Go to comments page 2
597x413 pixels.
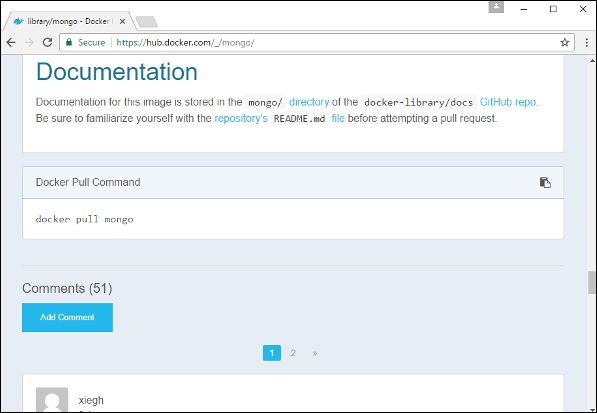click(x=293, y=353)
